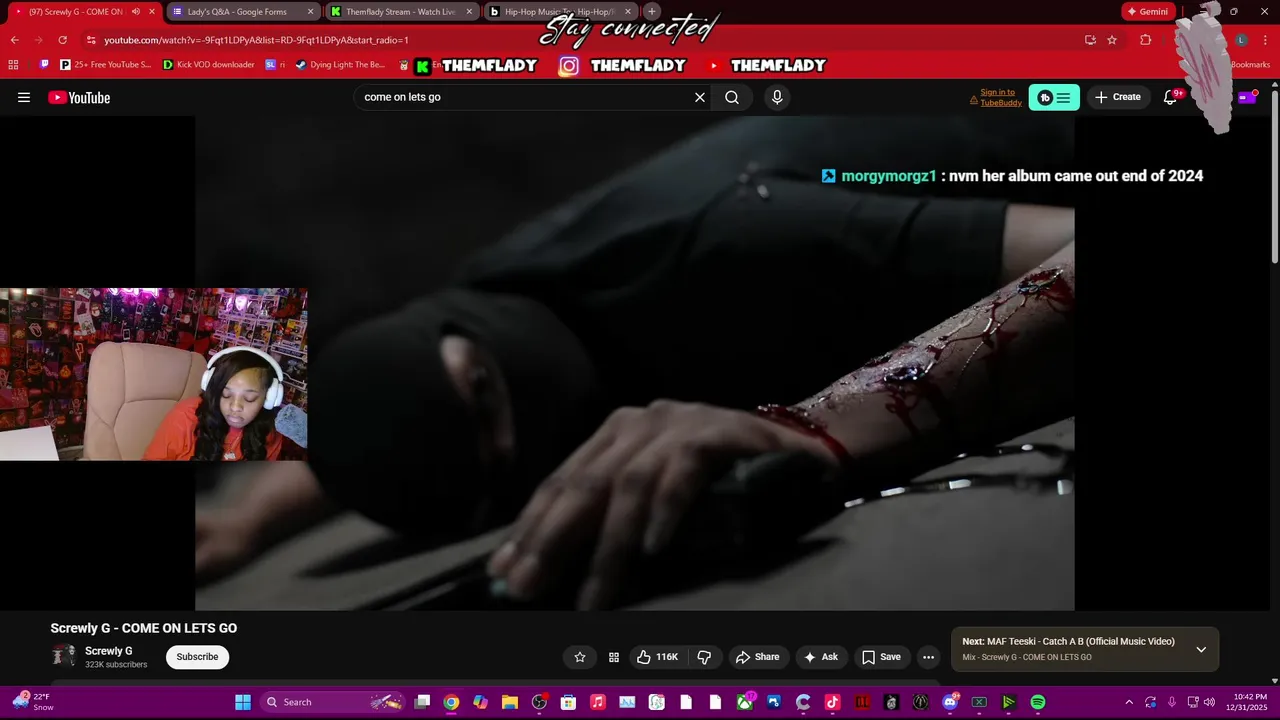The image size is (1280, 720).
Task: Reload the current page
Action: (62, 40)
